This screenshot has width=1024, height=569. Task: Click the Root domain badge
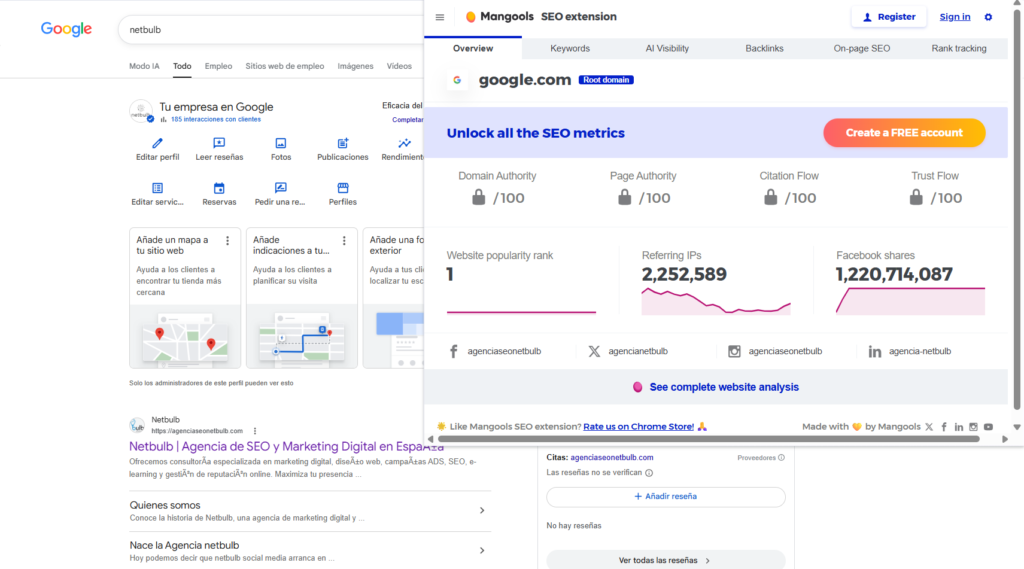606,80
